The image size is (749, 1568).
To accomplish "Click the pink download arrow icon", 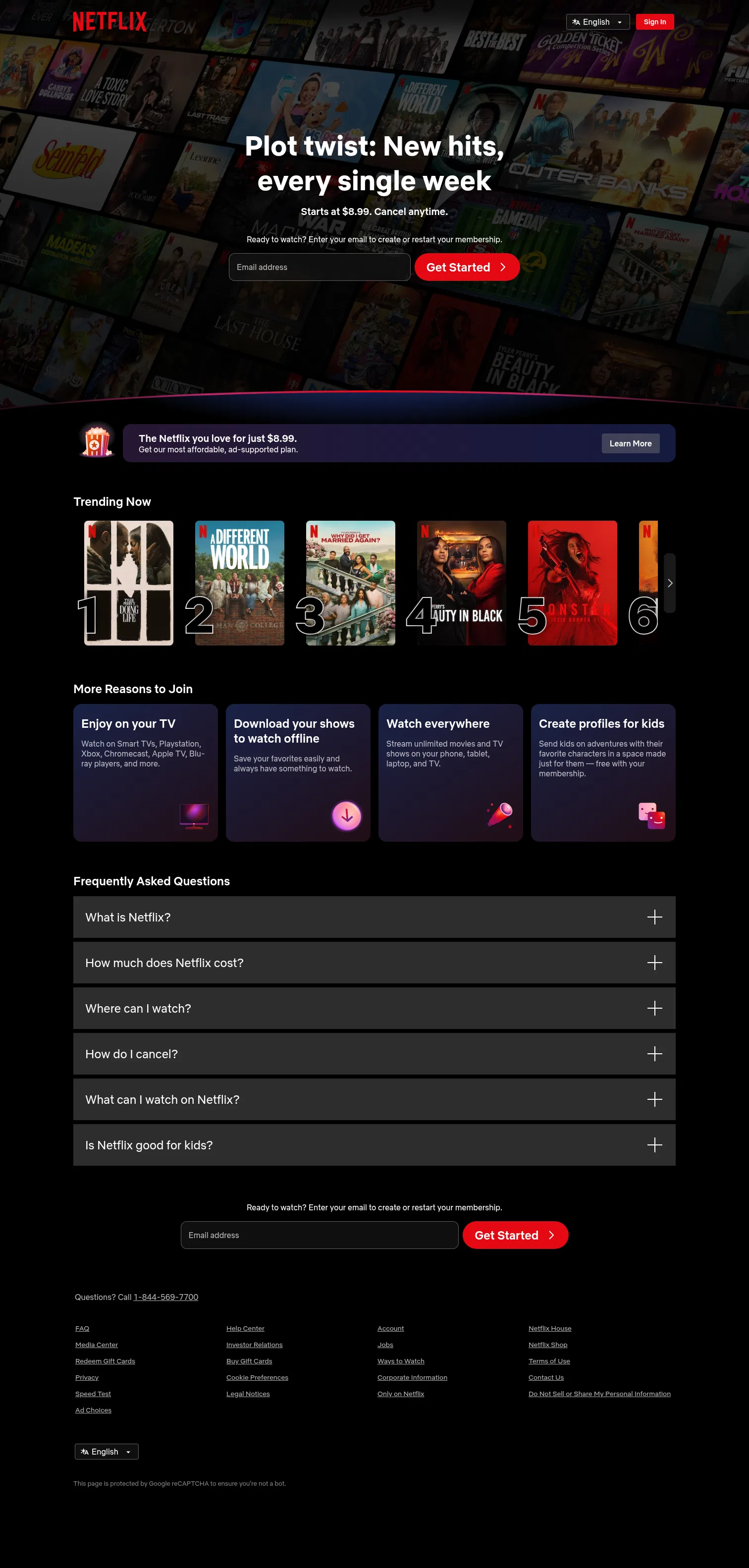I will coord(347,815).
